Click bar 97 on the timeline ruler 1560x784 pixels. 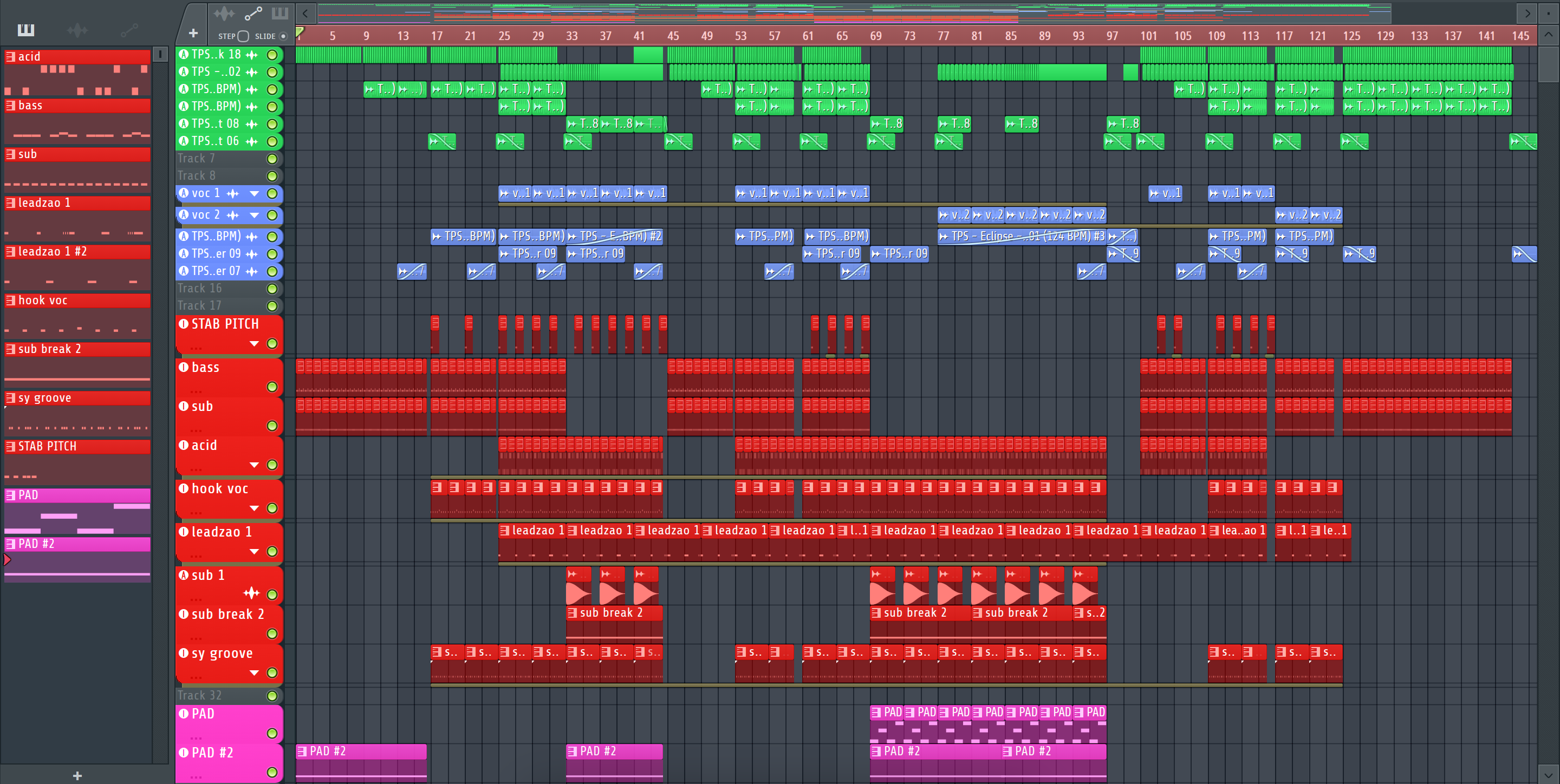click(x=1112, y=36)
